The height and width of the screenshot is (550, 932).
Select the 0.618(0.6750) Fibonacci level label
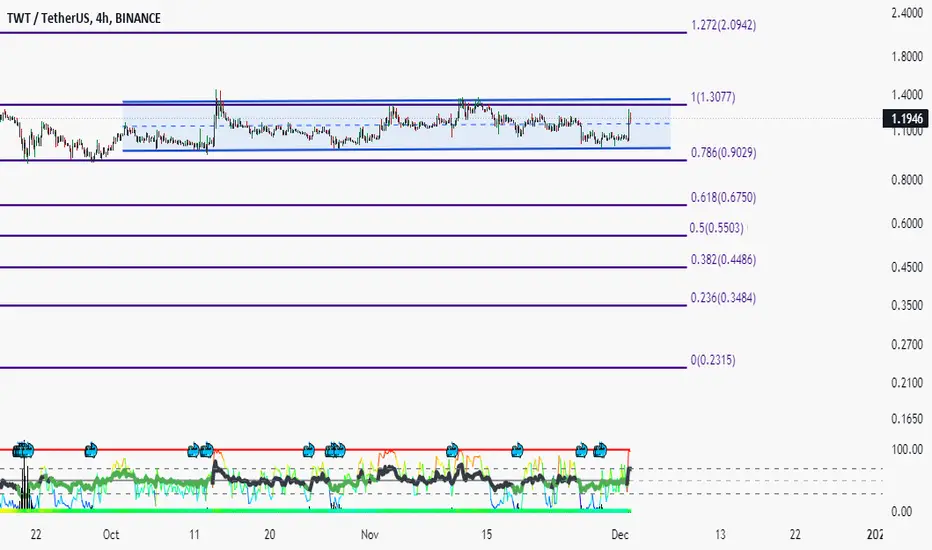(723, 197)
